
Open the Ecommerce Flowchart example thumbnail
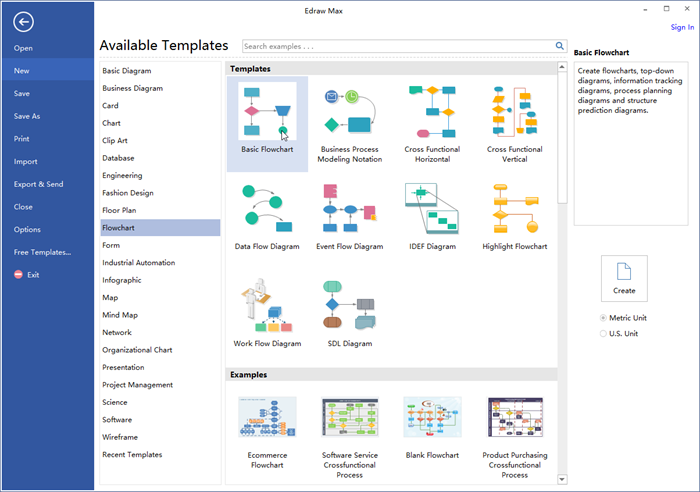coord(267,417)
